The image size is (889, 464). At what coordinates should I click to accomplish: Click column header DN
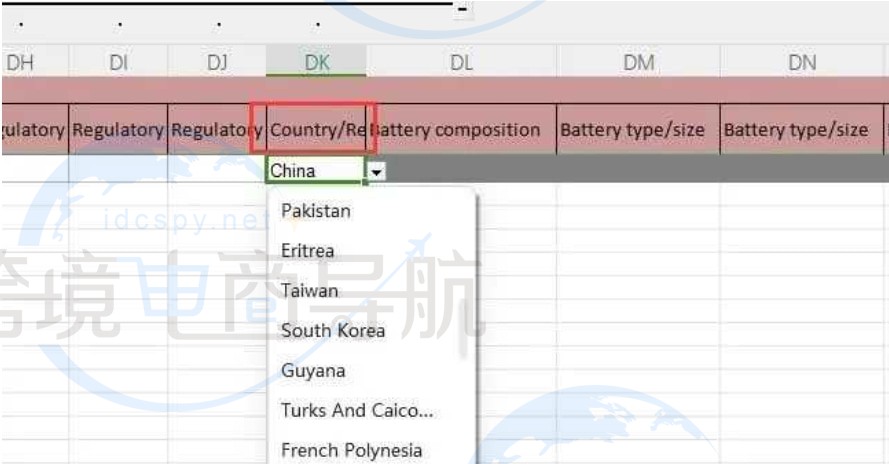[802, 62]
